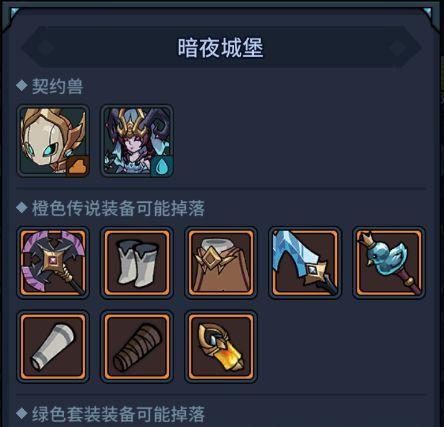Image resolution: width=444 pixels, height=427 pixels.
Task: Open the white bracer legendary item
Action: [x=53, y=346]
